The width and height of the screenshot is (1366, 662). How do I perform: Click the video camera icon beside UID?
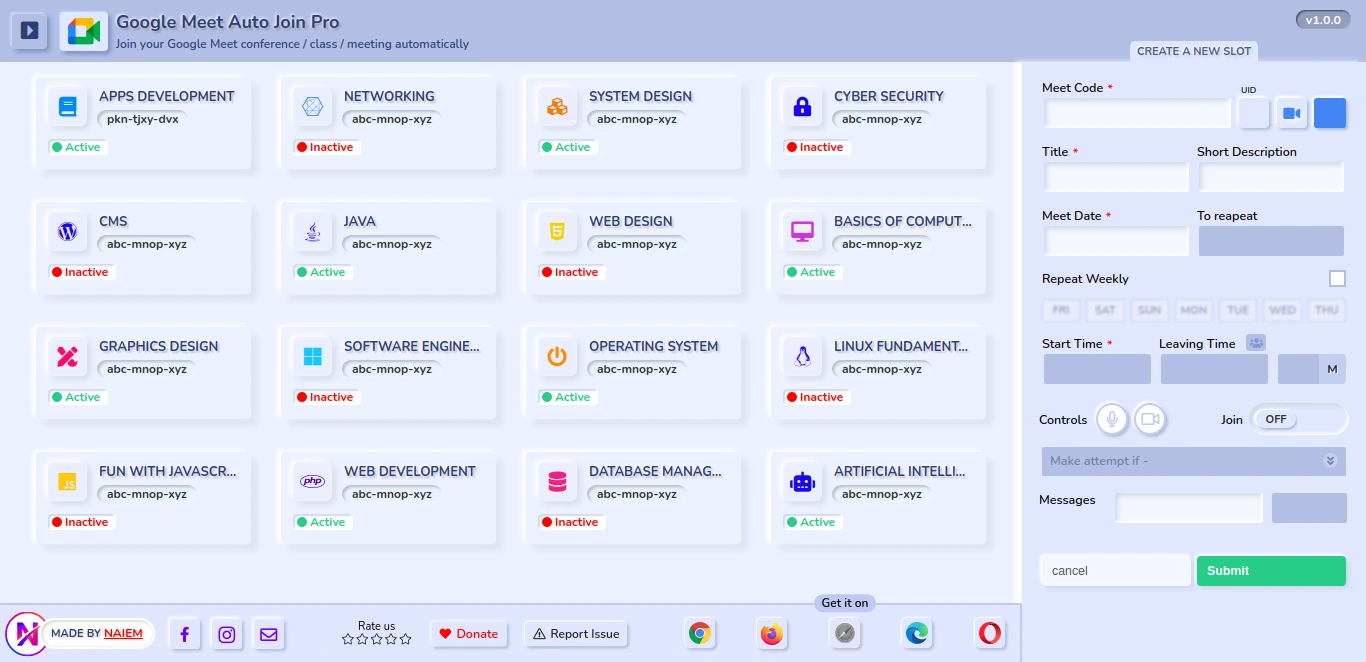click(x=1291, y=113)
